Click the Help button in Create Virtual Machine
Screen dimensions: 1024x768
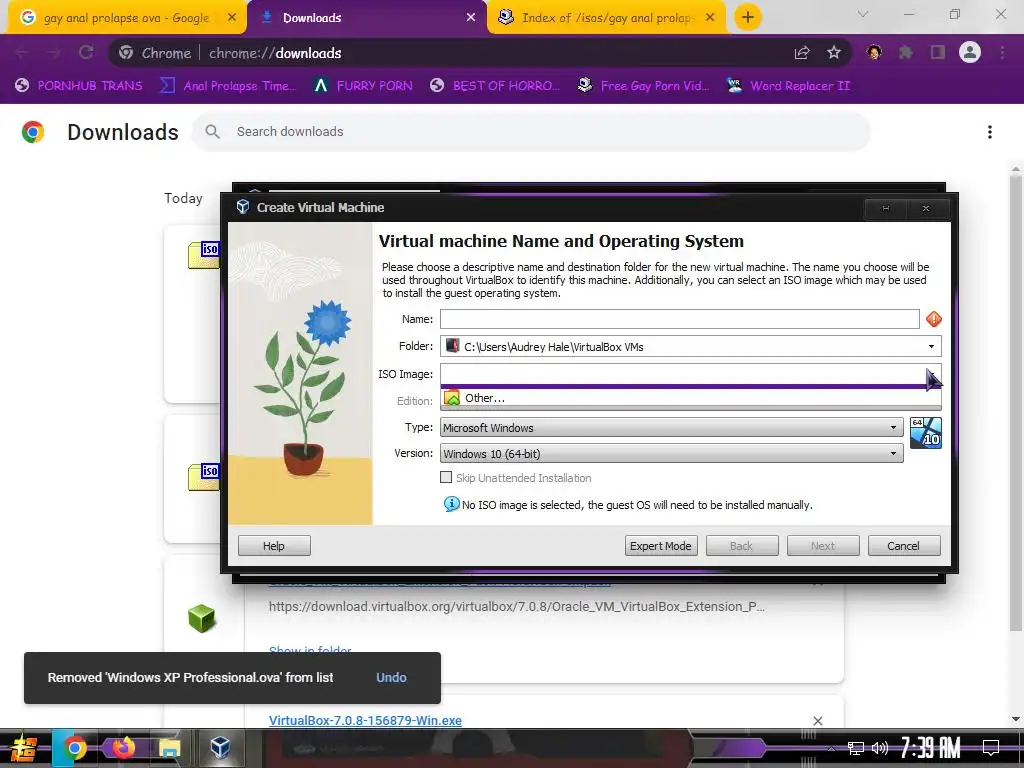click(x=274, y=545)
